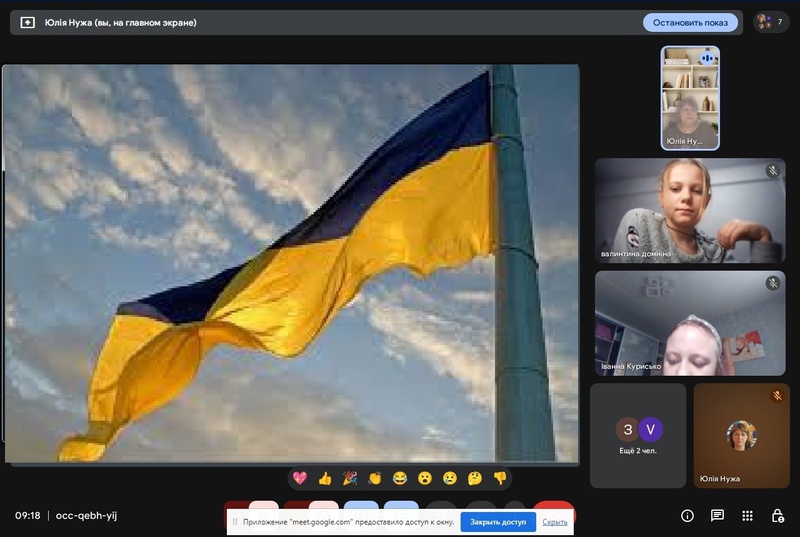Send the surprised face reaction
The image size is (800, 537).
pyautogui.click(x=425, y=478)
